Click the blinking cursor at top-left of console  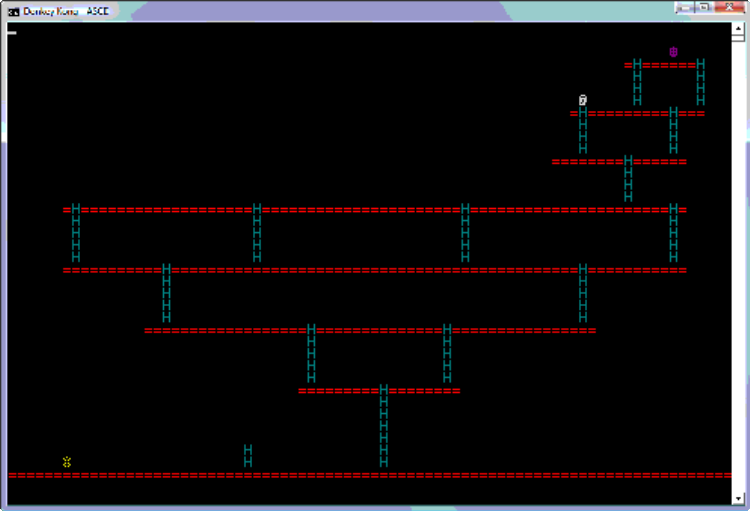12,33
